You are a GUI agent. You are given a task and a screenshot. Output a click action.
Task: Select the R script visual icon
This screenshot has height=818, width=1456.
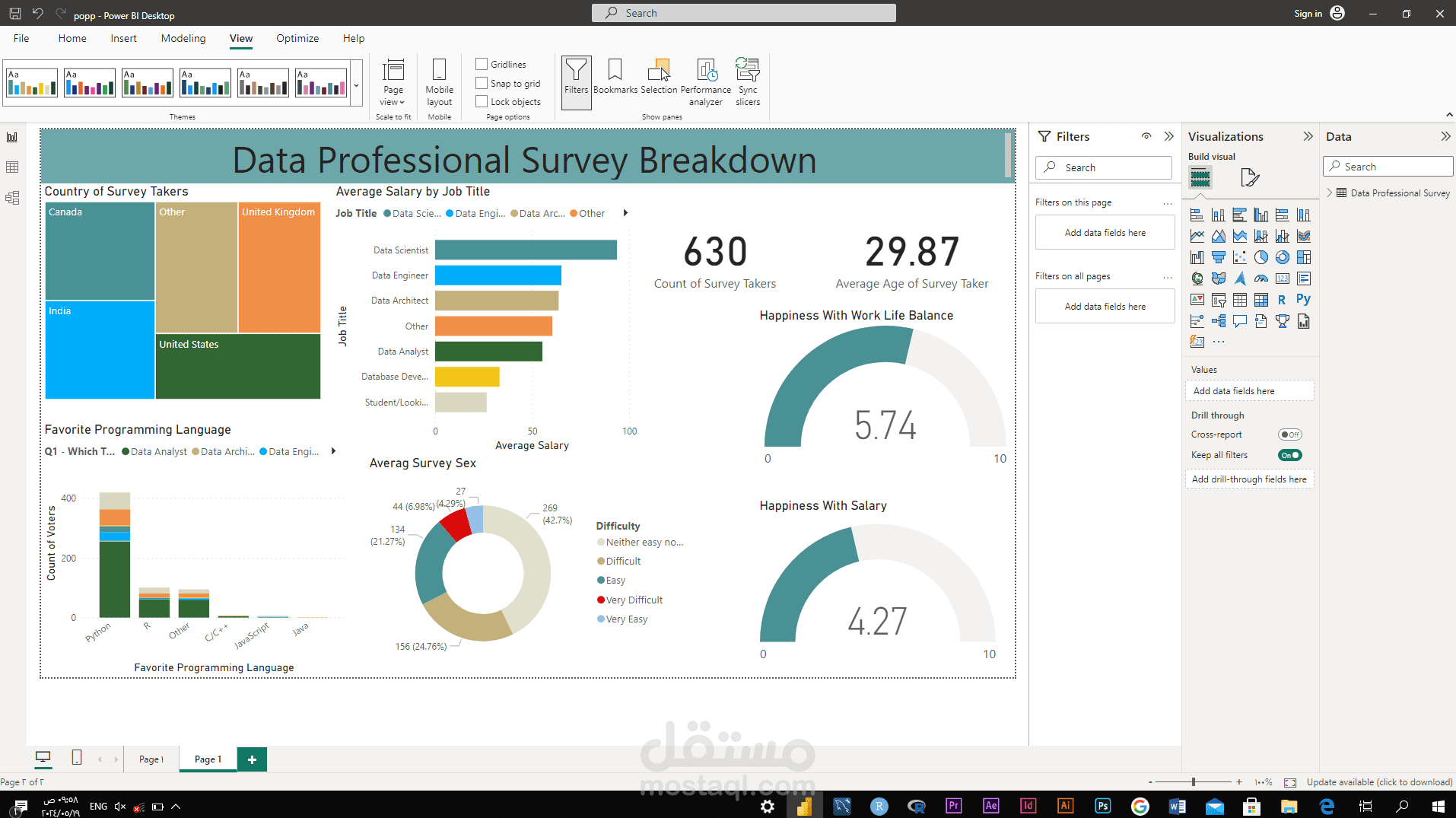(x=1282, y=301)
